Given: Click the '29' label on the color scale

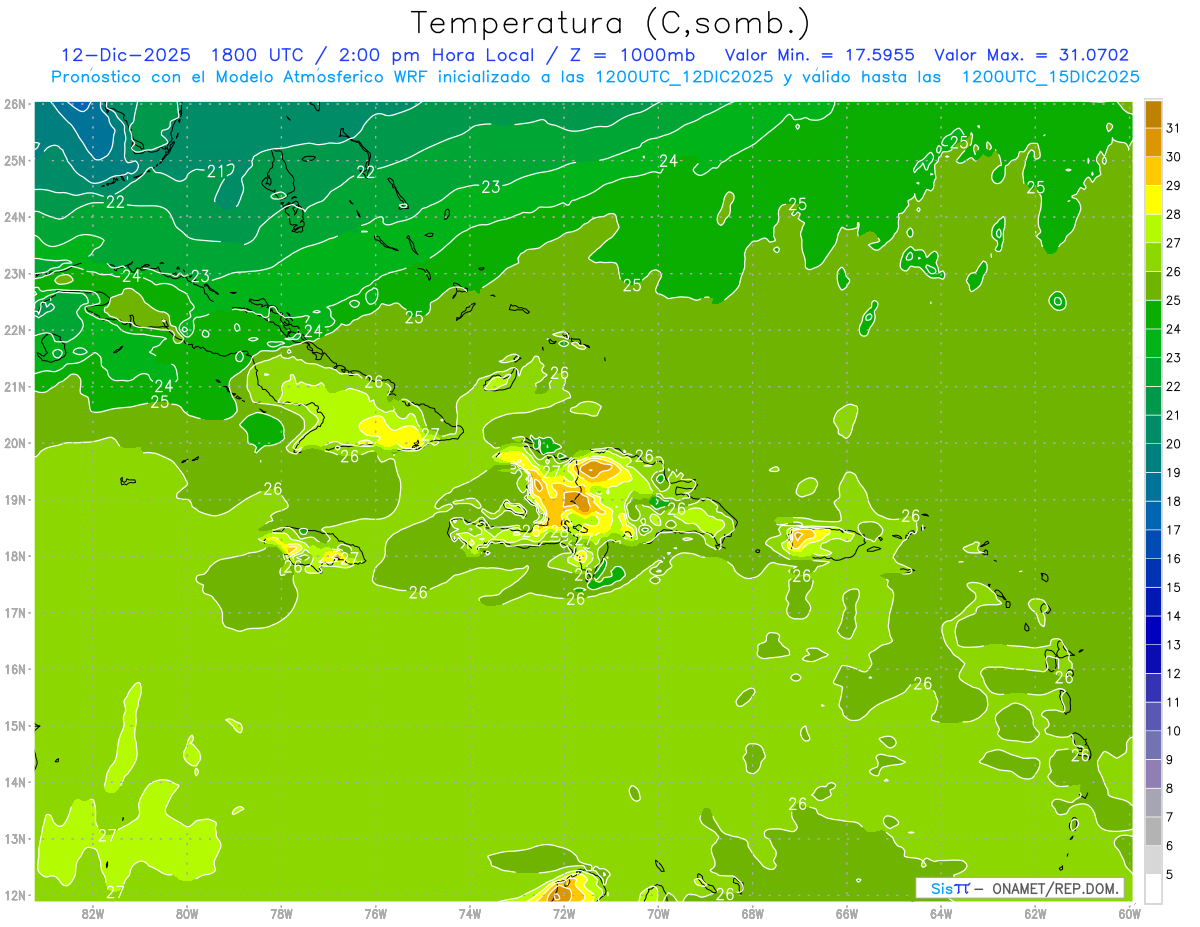Looking at the screenshot, I should point(1174,186).
